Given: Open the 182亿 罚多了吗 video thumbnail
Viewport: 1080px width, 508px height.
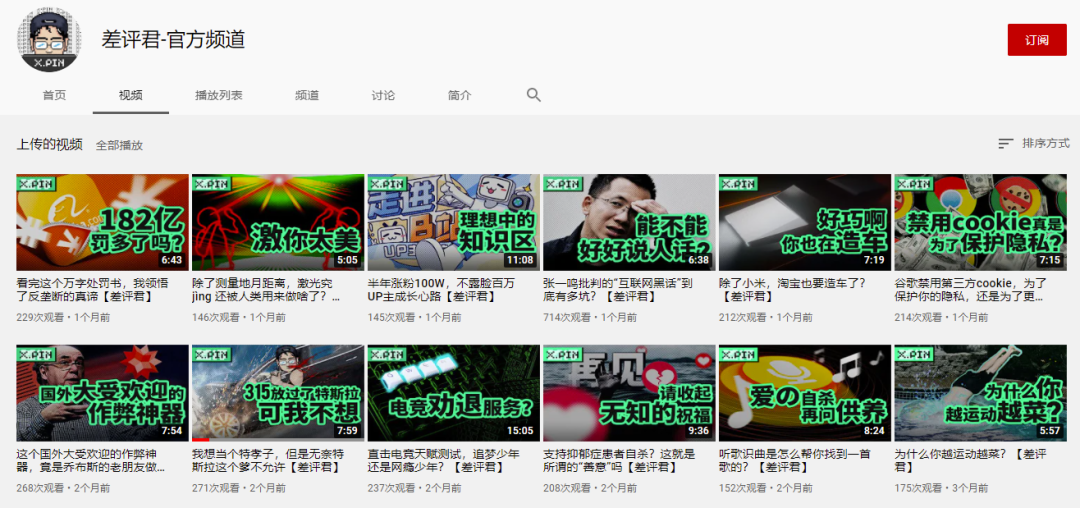Looking at the screenshot, I should pyautogui.click(x=103, y=222).
